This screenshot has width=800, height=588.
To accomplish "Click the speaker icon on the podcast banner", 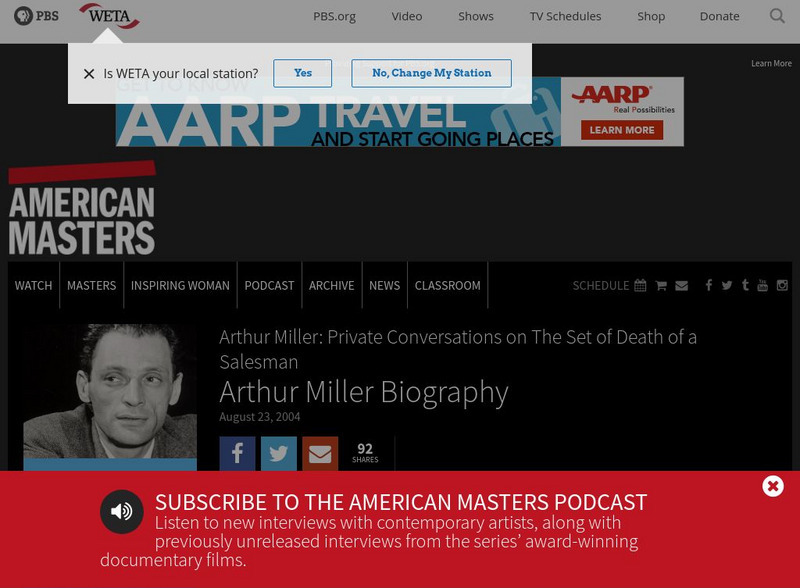I will point(120,512).
